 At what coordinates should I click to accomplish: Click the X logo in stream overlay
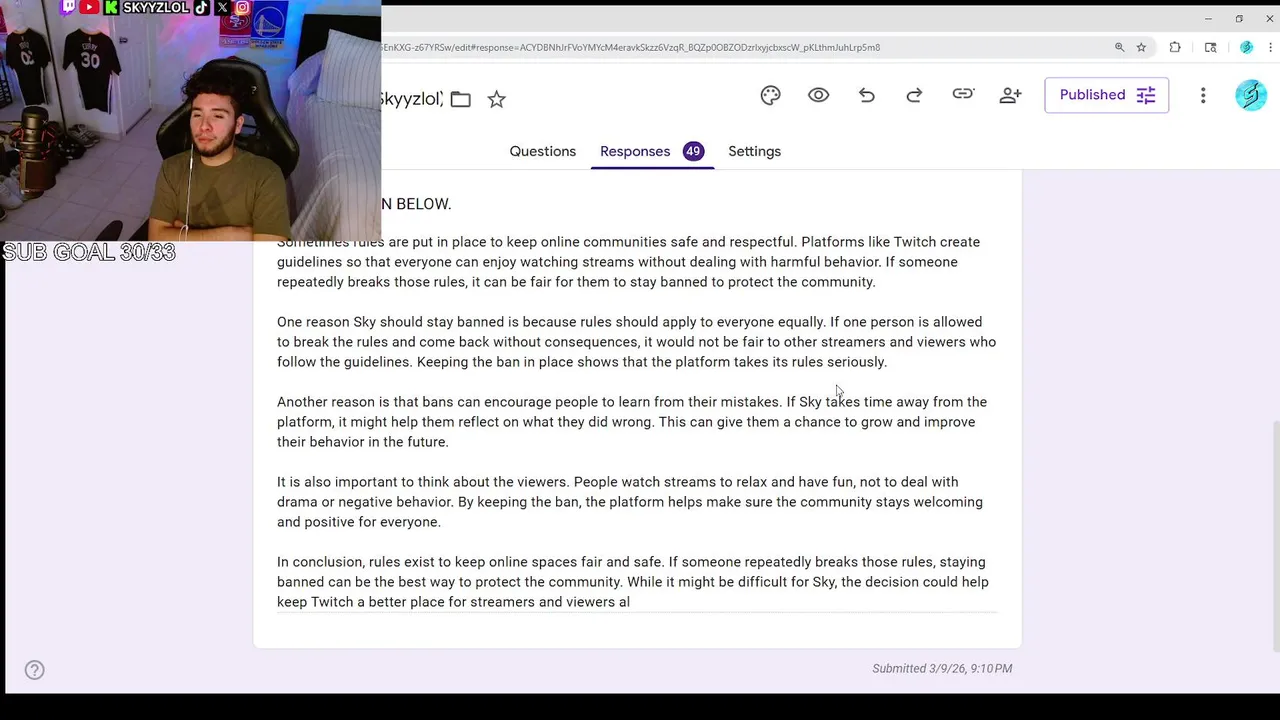(222, 7)
